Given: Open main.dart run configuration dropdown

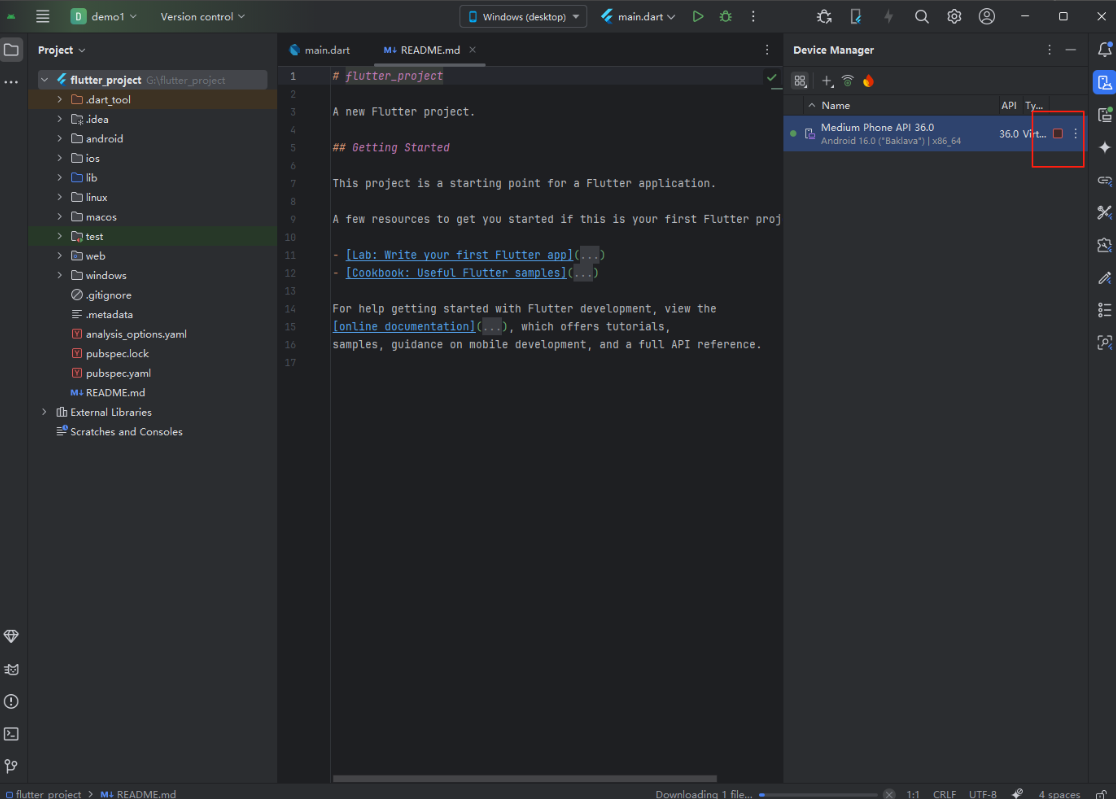Looking at the screenshot, I should tap(638, 16).
